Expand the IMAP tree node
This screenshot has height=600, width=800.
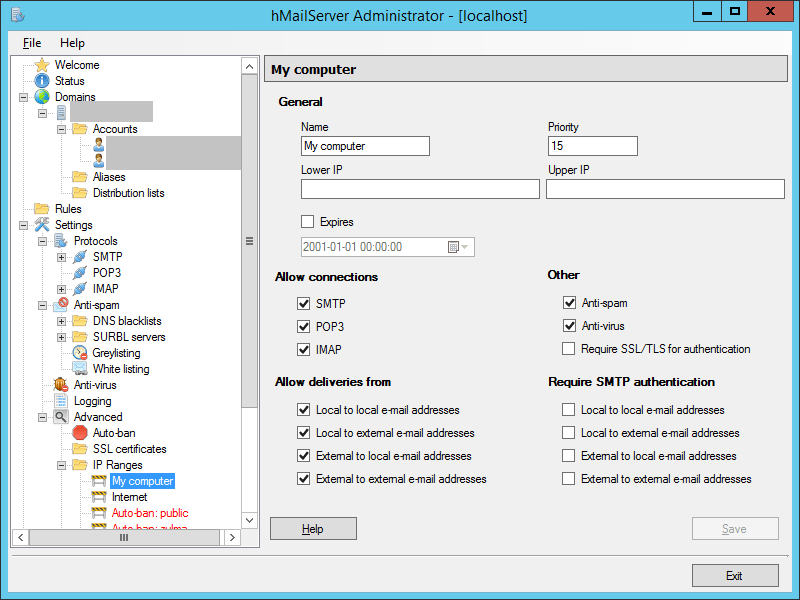[61, 289]
